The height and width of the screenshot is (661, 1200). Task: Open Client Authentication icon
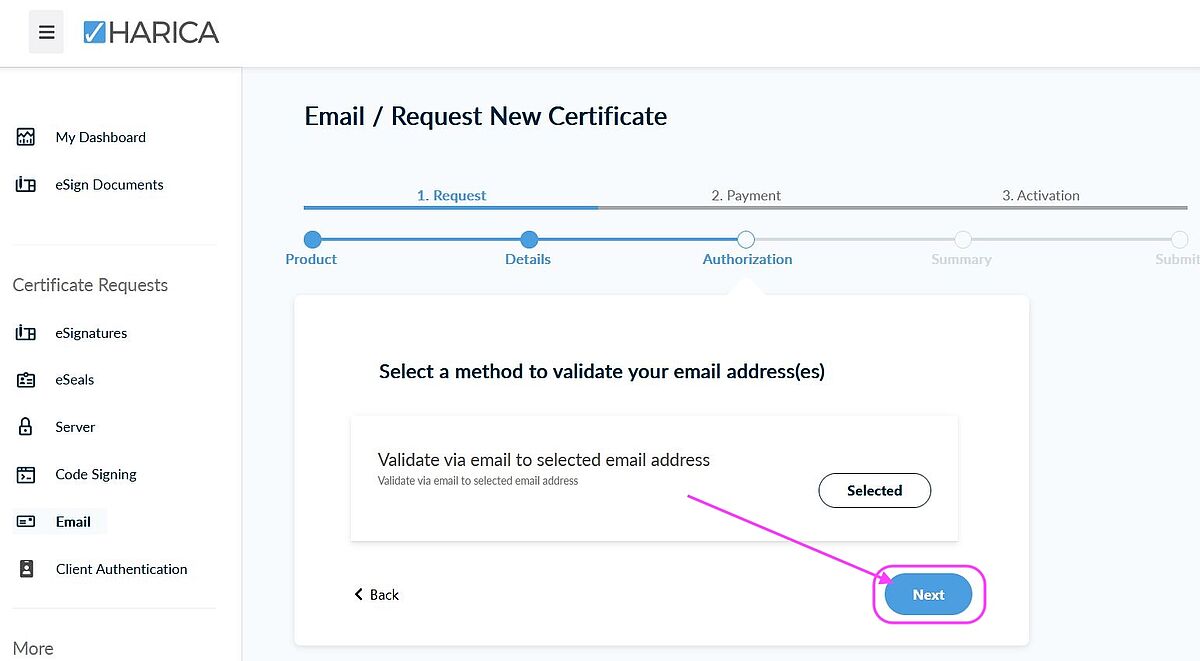point(26,569)
